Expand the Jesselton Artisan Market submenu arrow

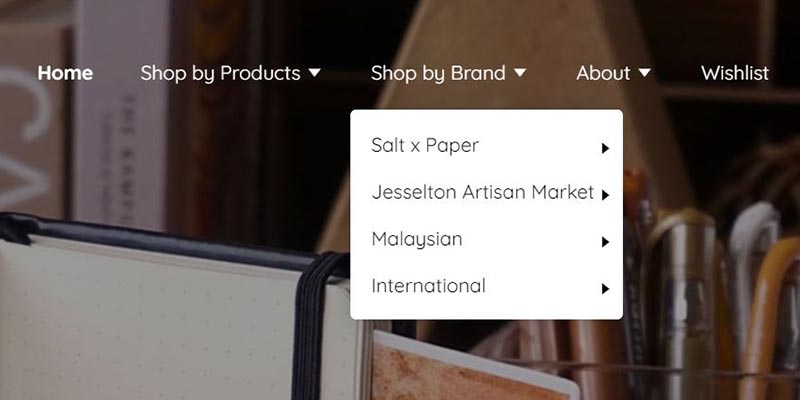605,195
